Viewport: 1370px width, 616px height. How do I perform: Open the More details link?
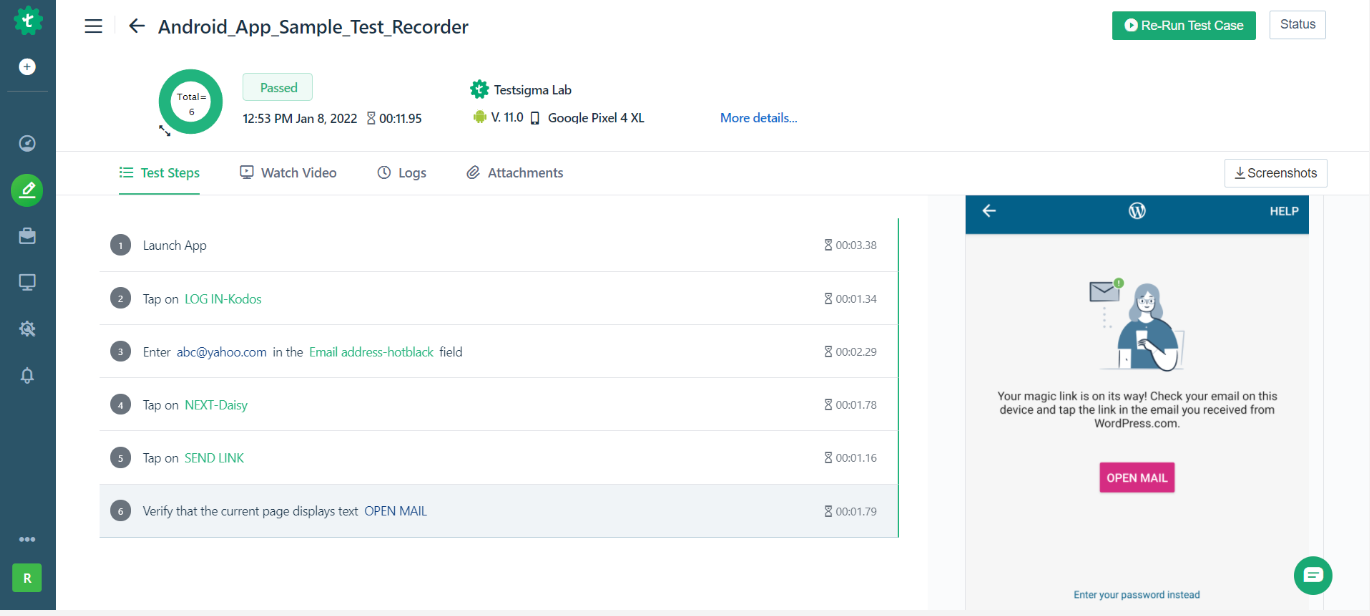coord(759,118)
